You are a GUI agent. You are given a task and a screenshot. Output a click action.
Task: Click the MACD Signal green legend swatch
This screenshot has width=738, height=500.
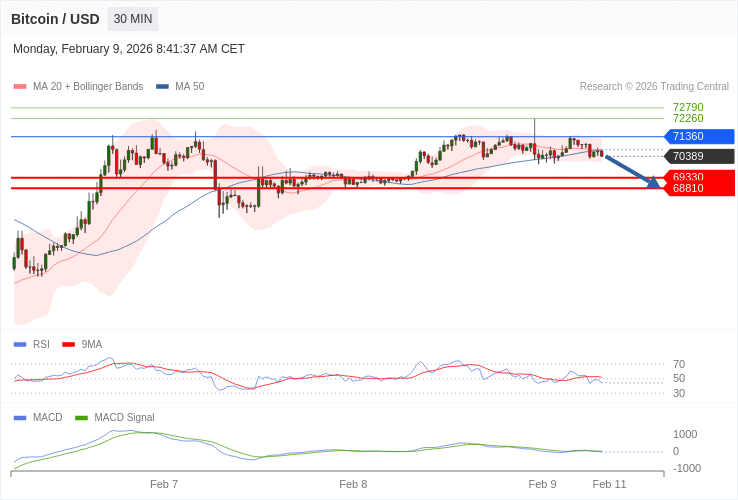[x=81, y=417]
